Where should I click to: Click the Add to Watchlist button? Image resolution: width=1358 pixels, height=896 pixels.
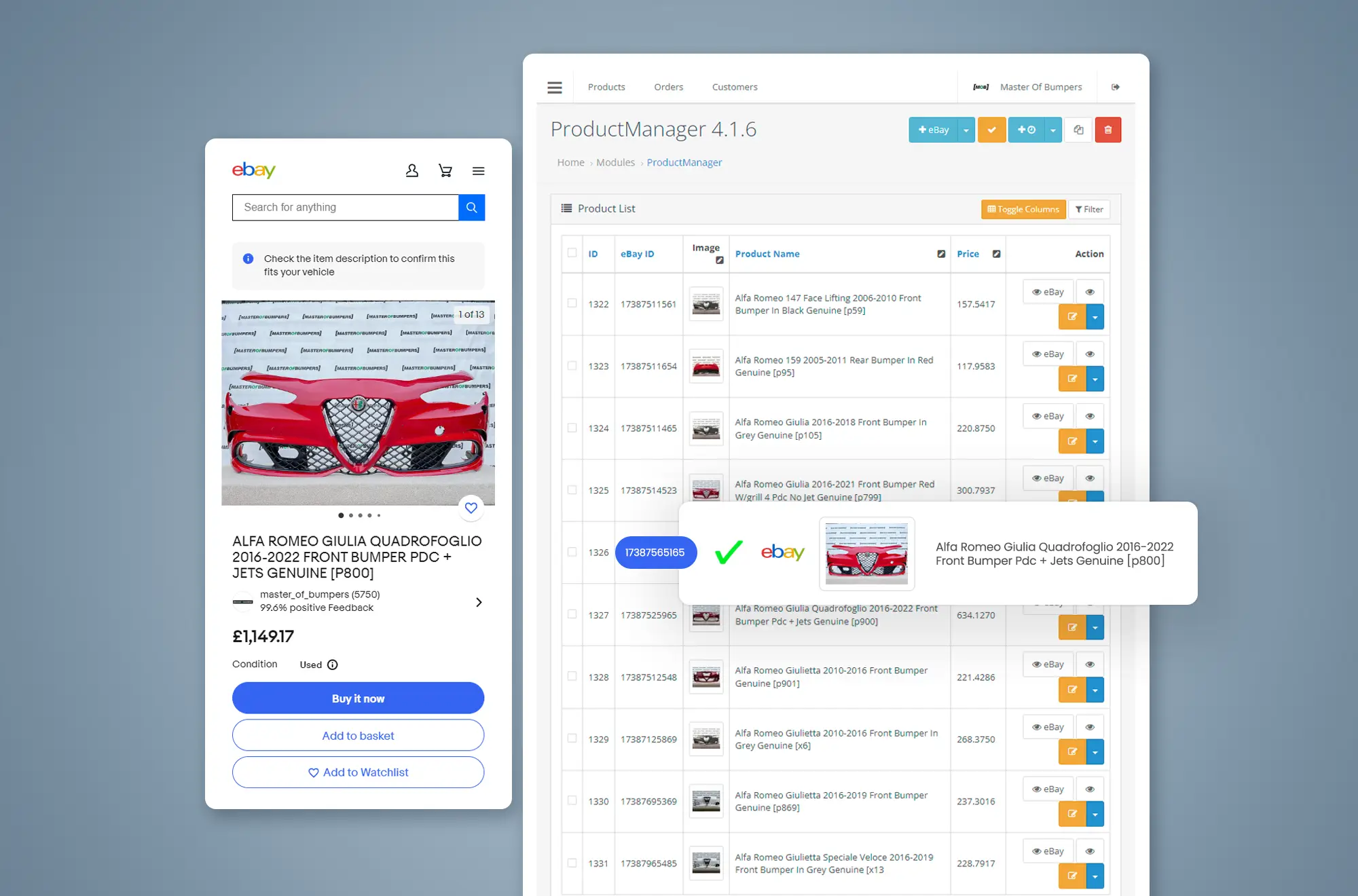(x=359, y=772)
